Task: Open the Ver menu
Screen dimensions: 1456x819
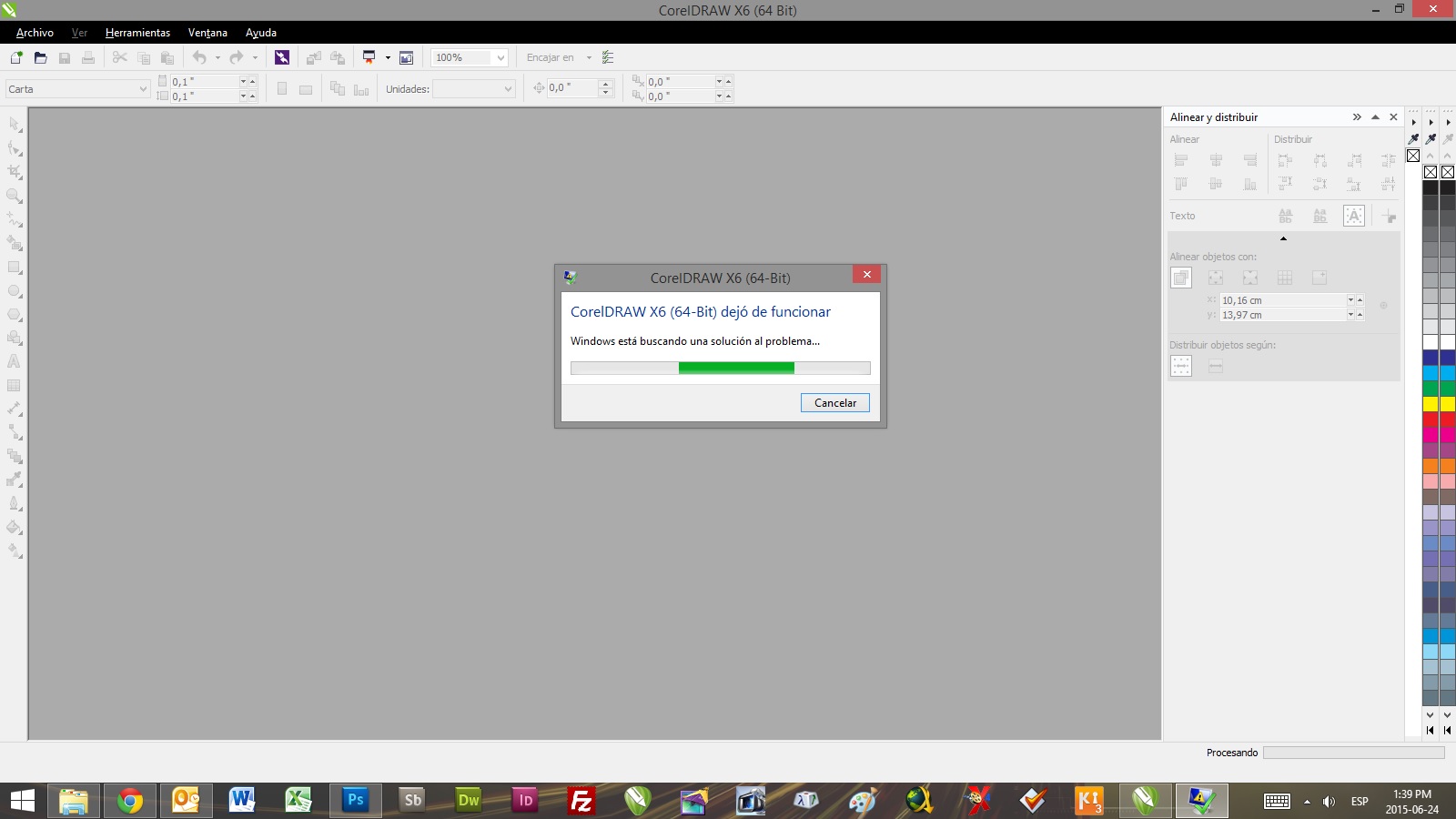Action: (79, 33)
